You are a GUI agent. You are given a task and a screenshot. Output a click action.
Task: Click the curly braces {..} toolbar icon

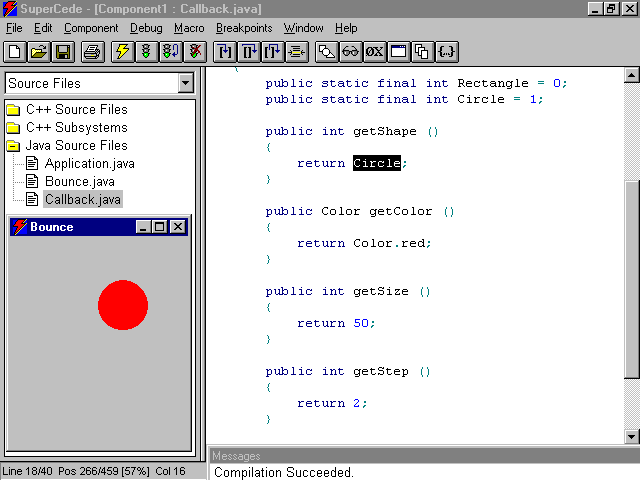pos(447,52)
